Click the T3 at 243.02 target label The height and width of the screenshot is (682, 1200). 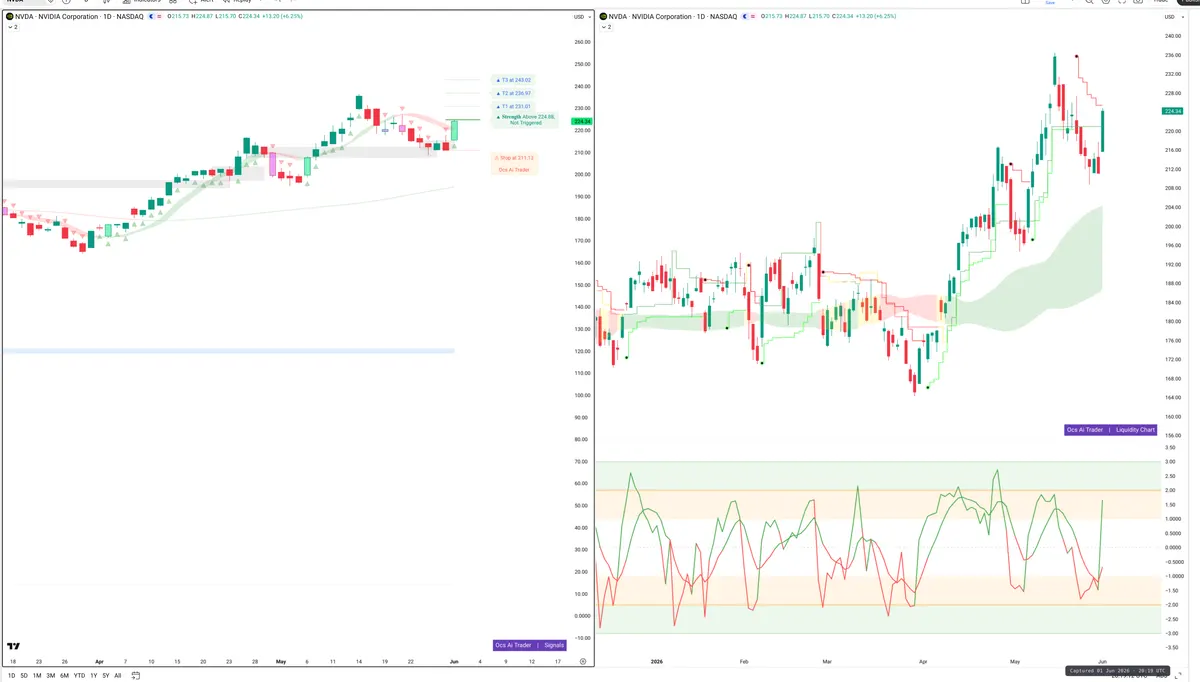pyautogui.click(x=514, y=80)
